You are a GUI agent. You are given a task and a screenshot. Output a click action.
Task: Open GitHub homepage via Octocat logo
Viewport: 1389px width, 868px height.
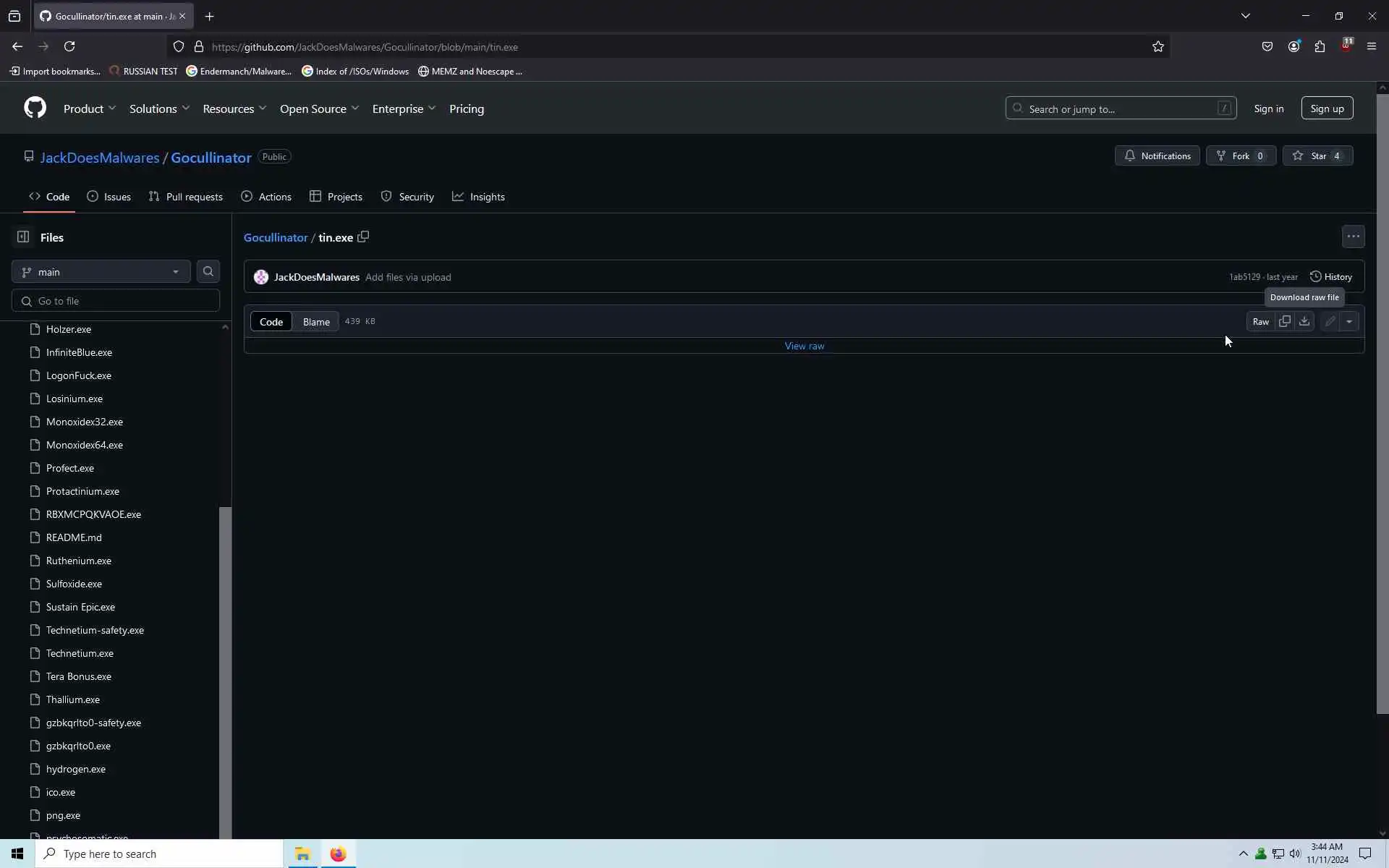(x=35, y=108)
